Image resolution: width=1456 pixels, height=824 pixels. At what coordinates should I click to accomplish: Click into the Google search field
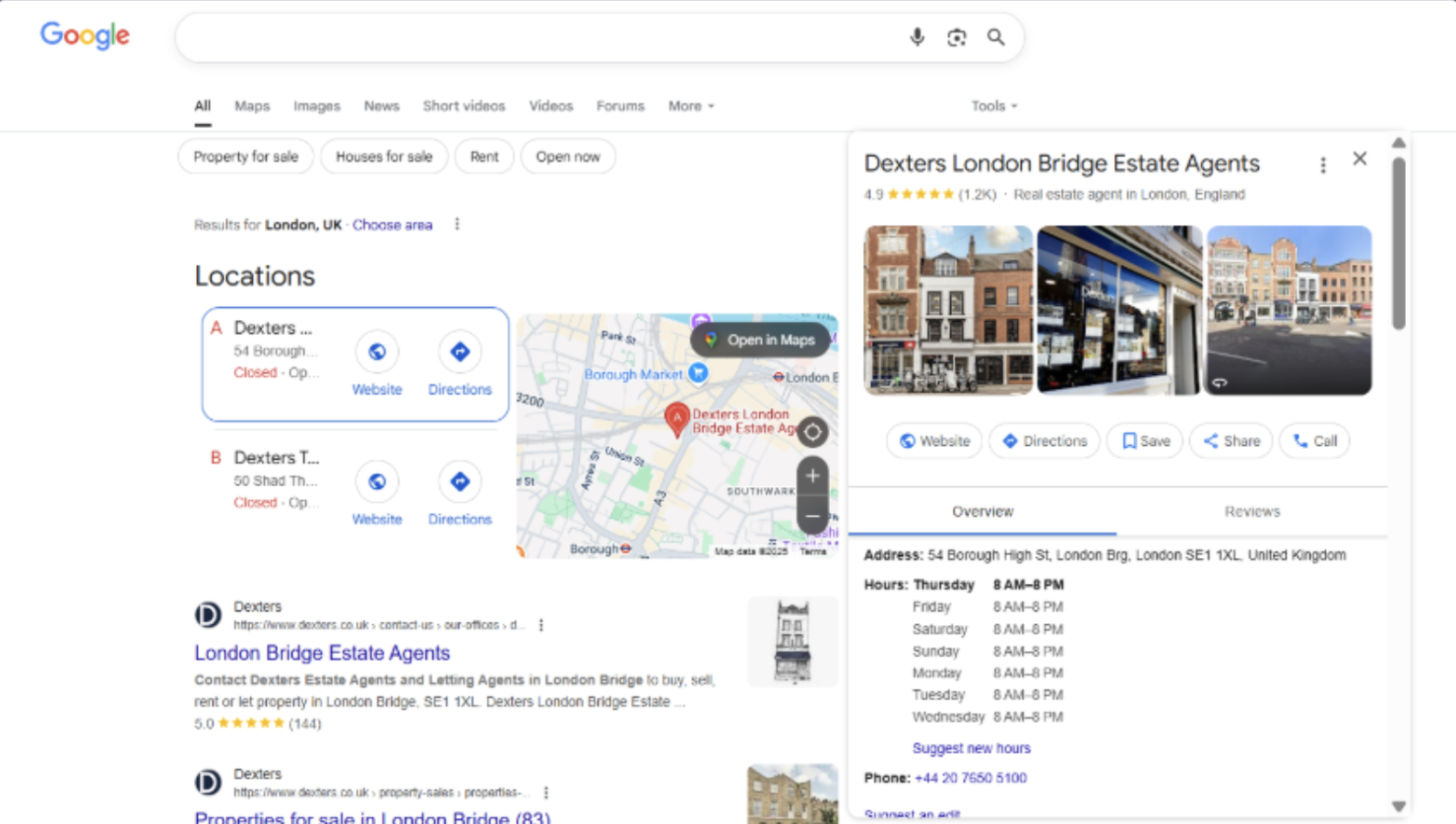(541, 37)
